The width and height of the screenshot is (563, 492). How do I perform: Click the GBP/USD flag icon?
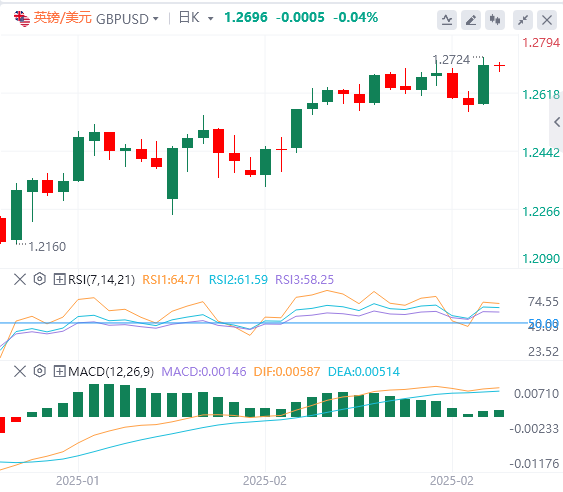(x=22, y=18)
